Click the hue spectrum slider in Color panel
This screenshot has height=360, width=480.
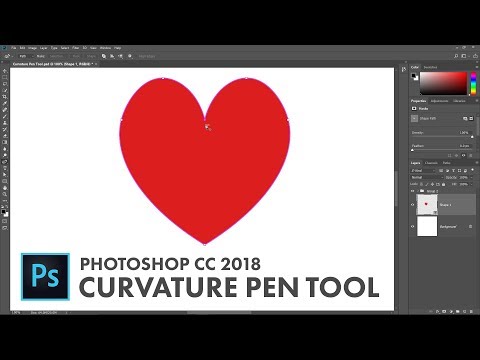[x=473, y=83]
